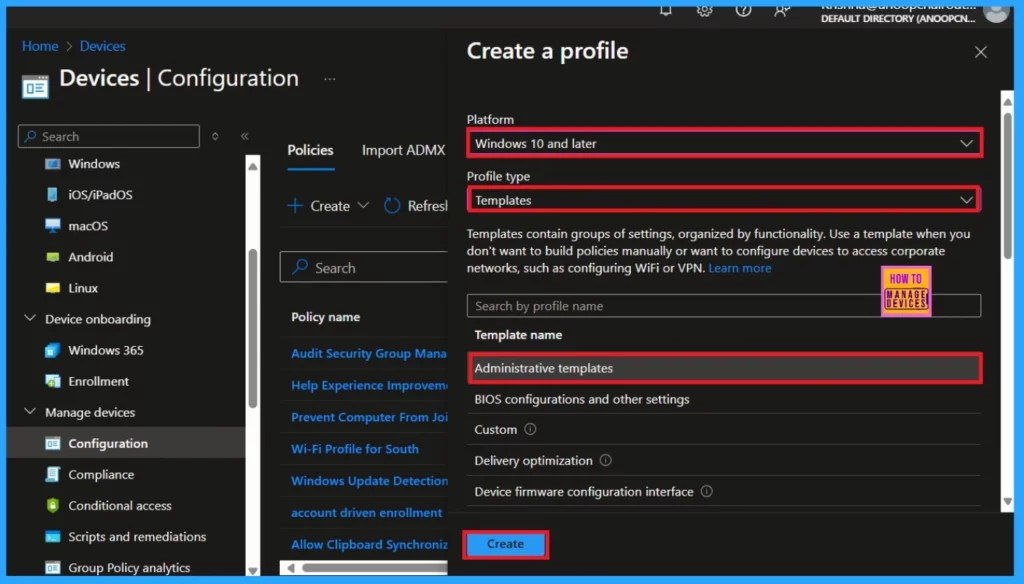1024x584 pixels.
Task: Click the Conditional access shield icon
Action: point(53,506)
